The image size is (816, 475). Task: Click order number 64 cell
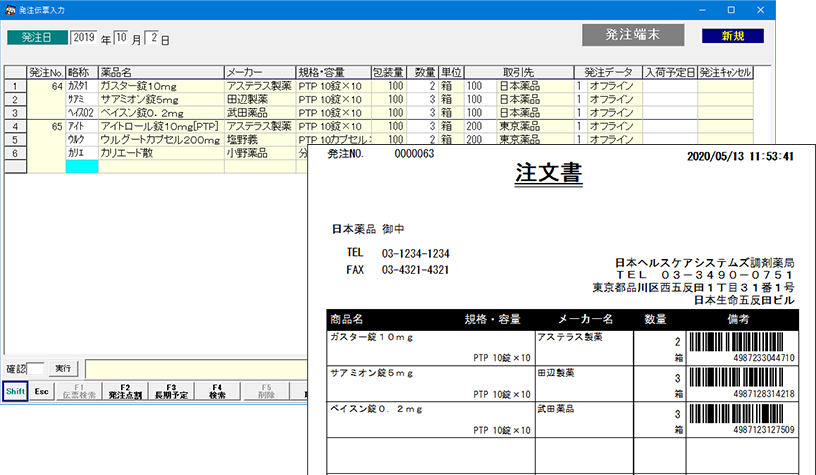point(46,86)
